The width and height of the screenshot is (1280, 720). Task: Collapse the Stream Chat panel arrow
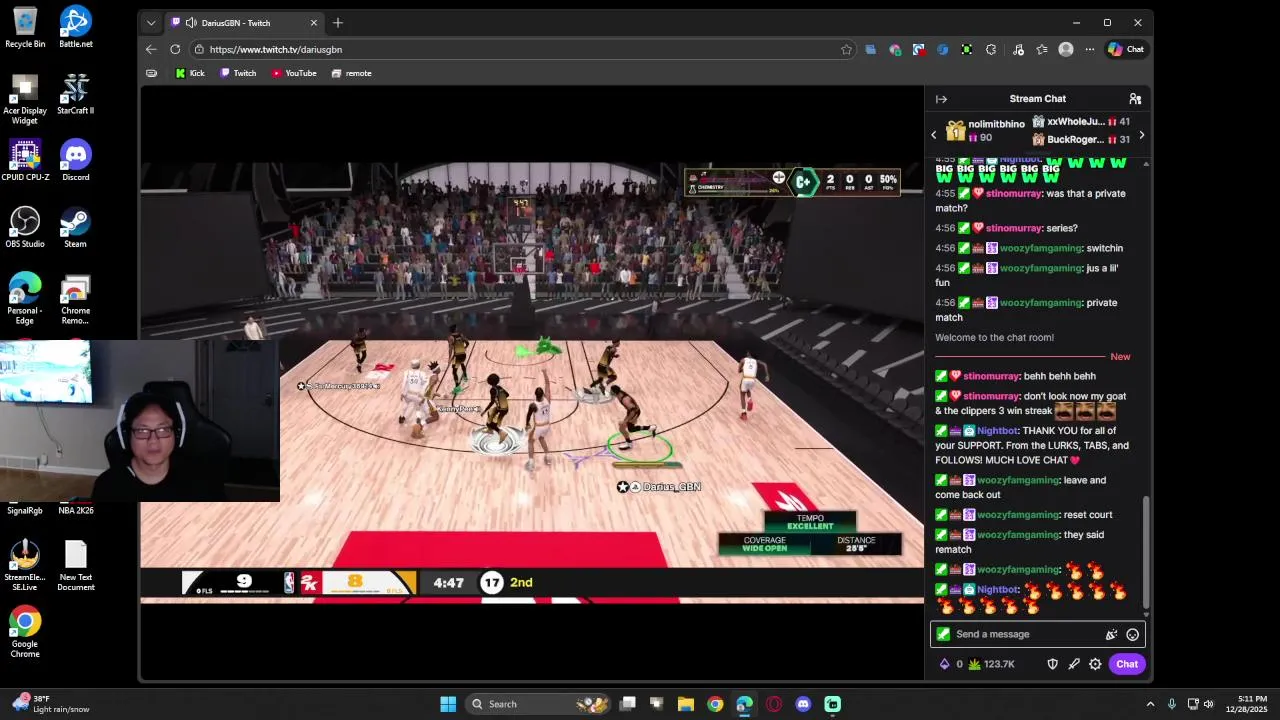(x=941, y=99)
